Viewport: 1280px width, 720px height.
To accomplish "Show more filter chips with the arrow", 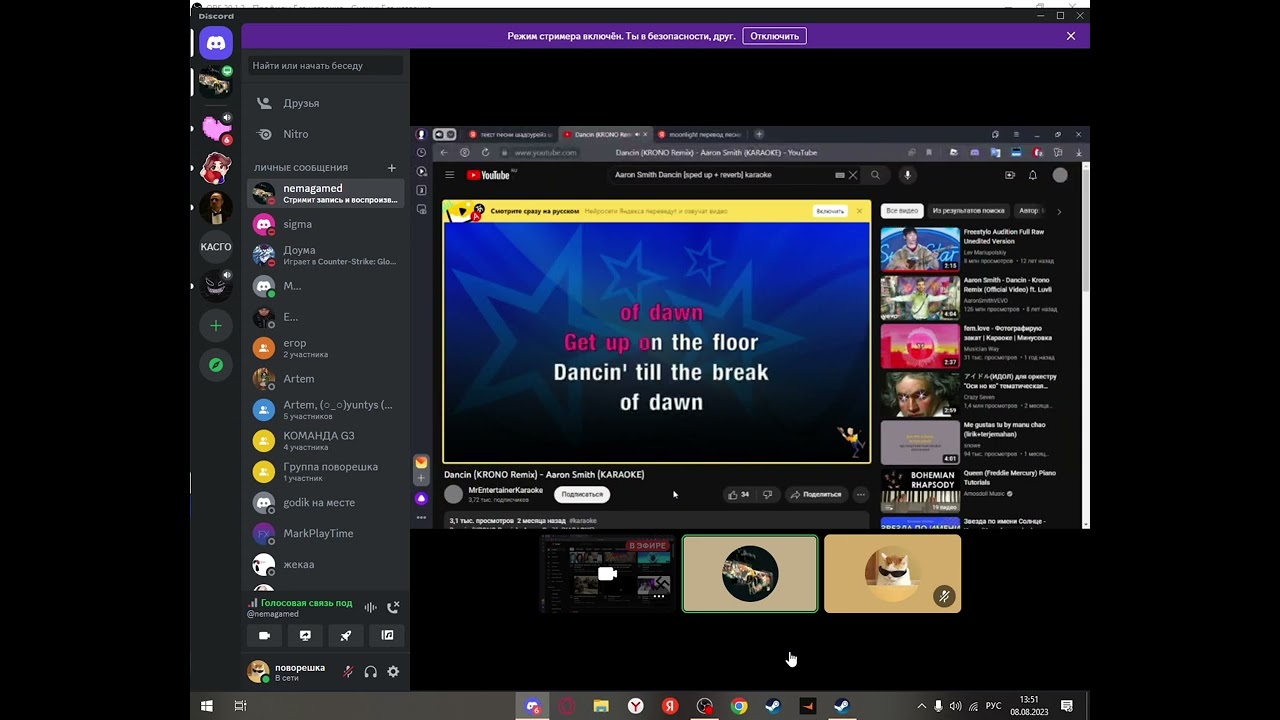I will pyautogui.click(x=1059, y=211).
